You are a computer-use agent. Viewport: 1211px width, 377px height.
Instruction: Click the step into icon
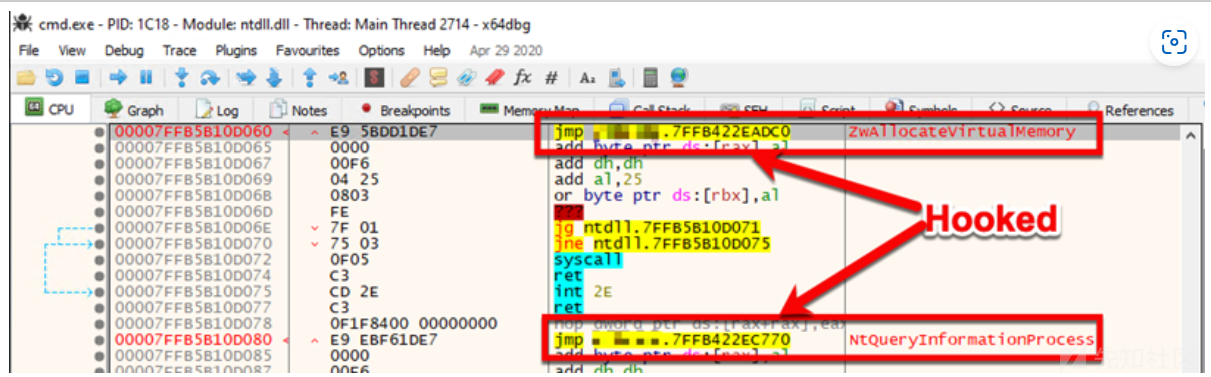(181, 77)
